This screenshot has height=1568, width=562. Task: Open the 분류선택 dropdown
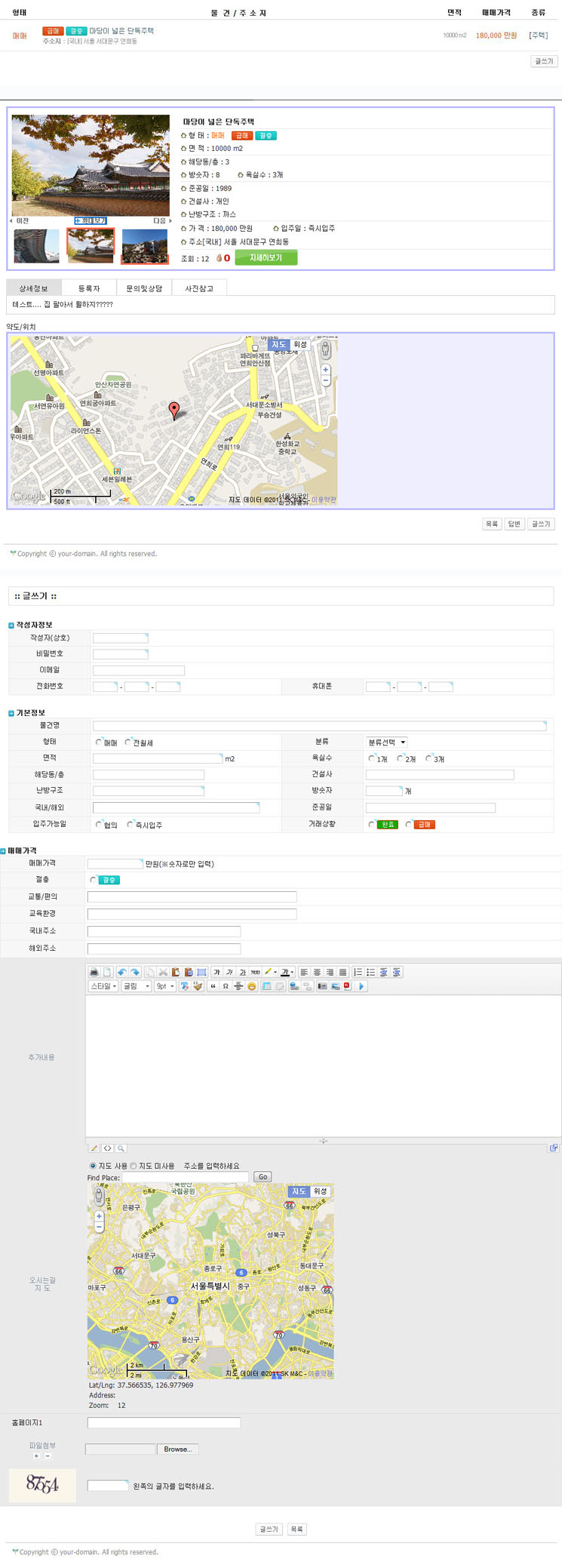click(x=386, y=742)
